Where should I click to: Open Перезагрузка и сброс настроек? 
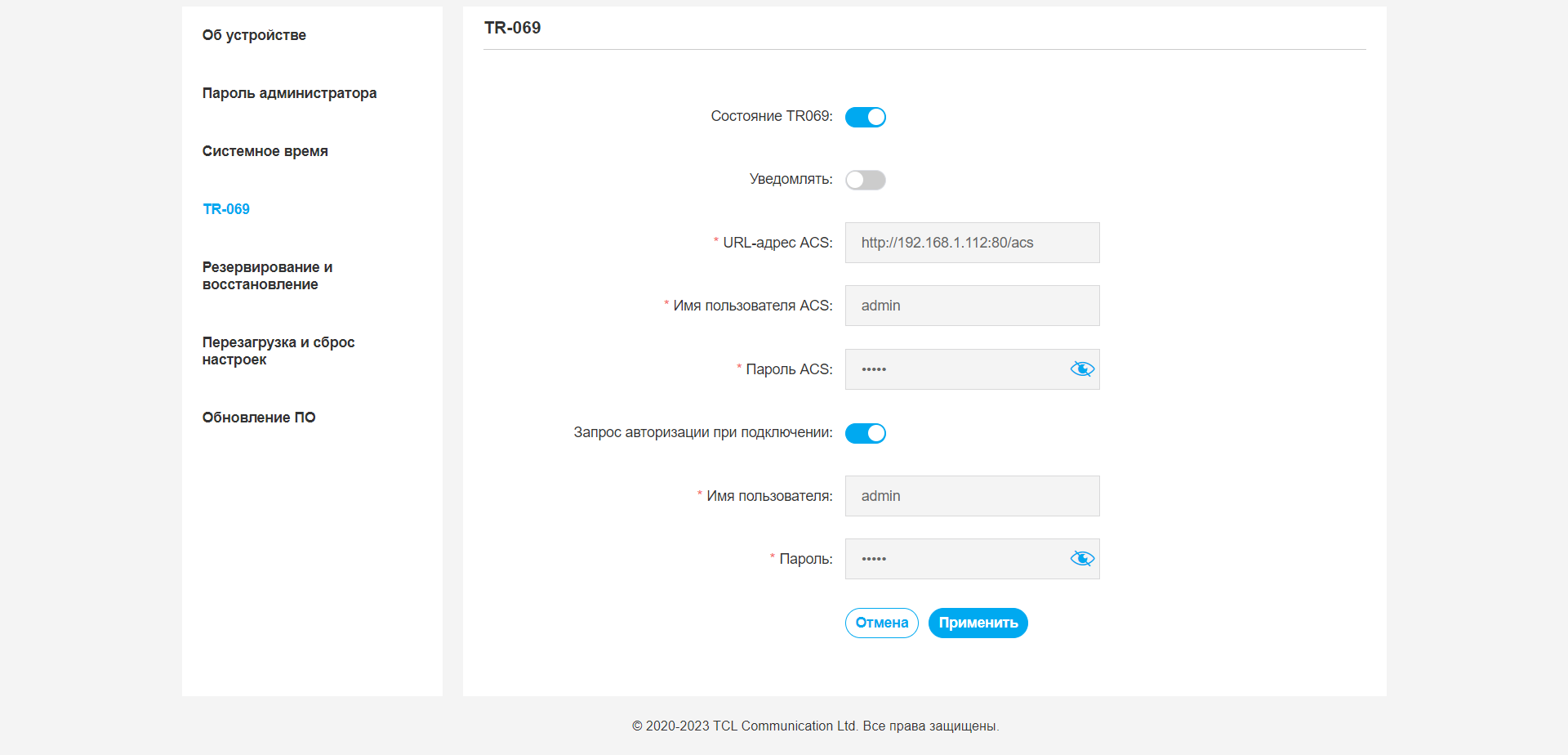tap(278, 351)
